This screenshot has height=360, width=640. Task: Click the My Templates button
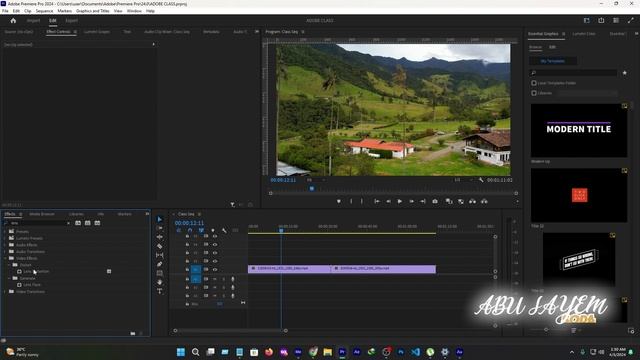(553, 61)
